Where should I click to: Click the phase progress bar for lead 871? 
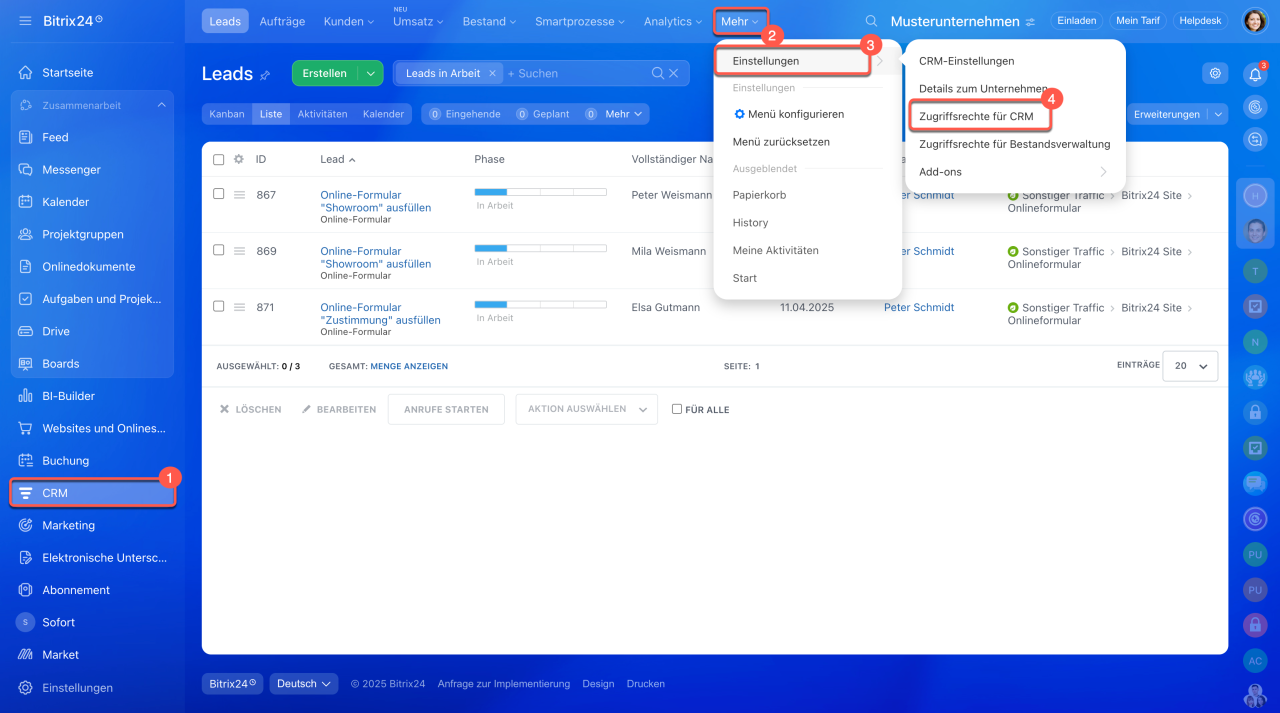click(x=540, y=303)
